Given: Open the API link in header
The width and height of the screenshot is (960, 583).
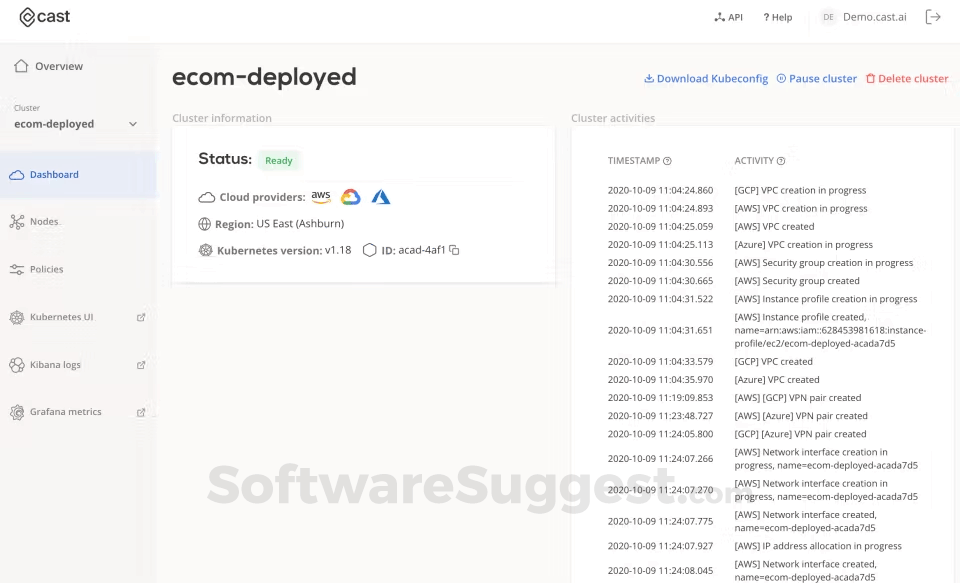Looking at the screenshot, I should 728,17.
